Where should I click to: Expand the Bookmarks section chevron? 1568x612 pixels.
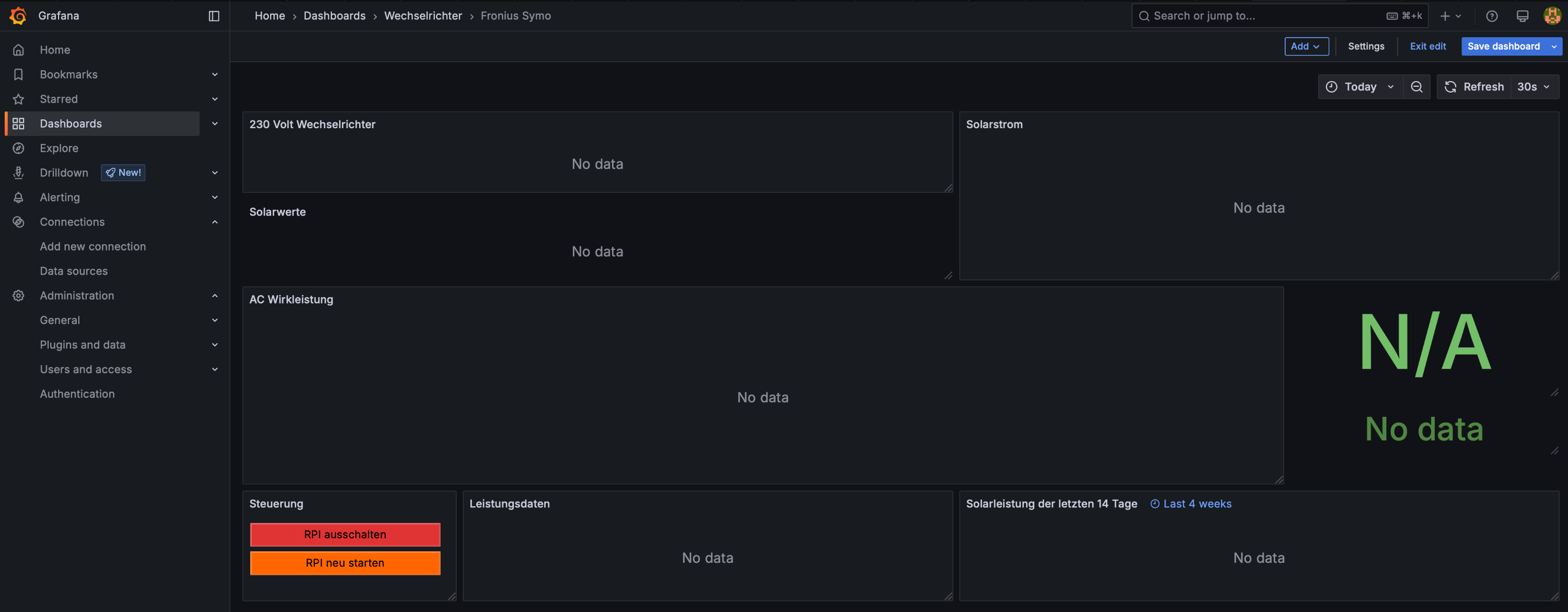tap(215, 74)
